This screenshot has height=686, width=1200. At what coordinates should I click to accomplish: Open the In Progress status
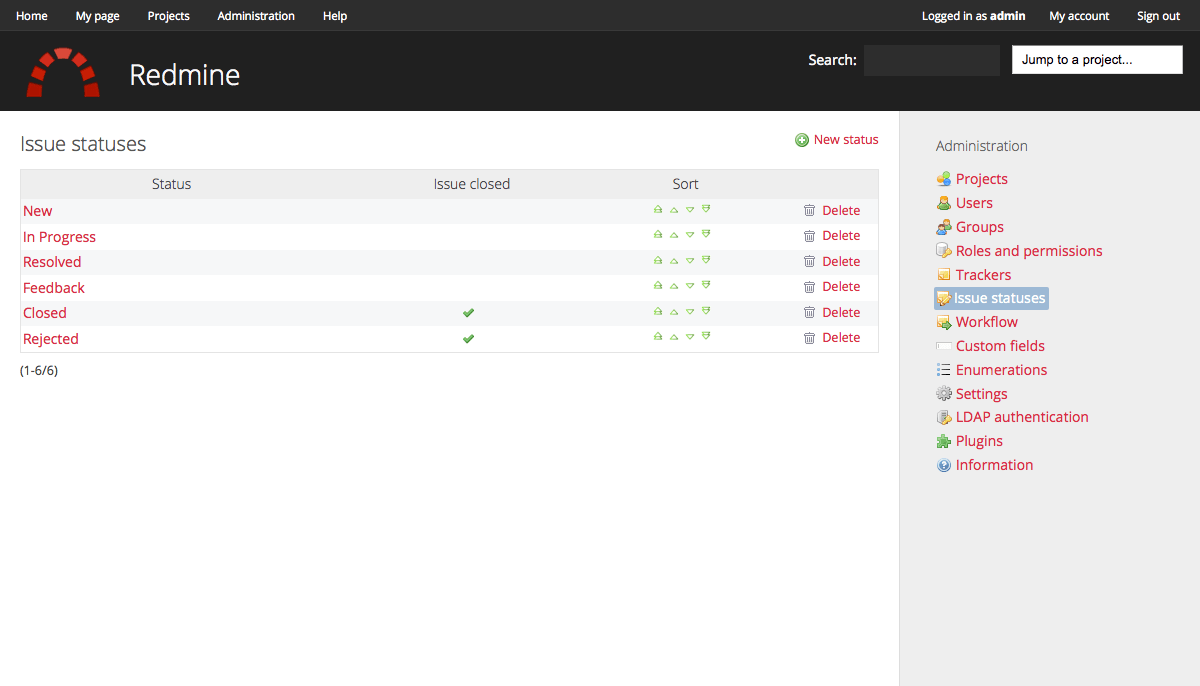pos(60,237)
